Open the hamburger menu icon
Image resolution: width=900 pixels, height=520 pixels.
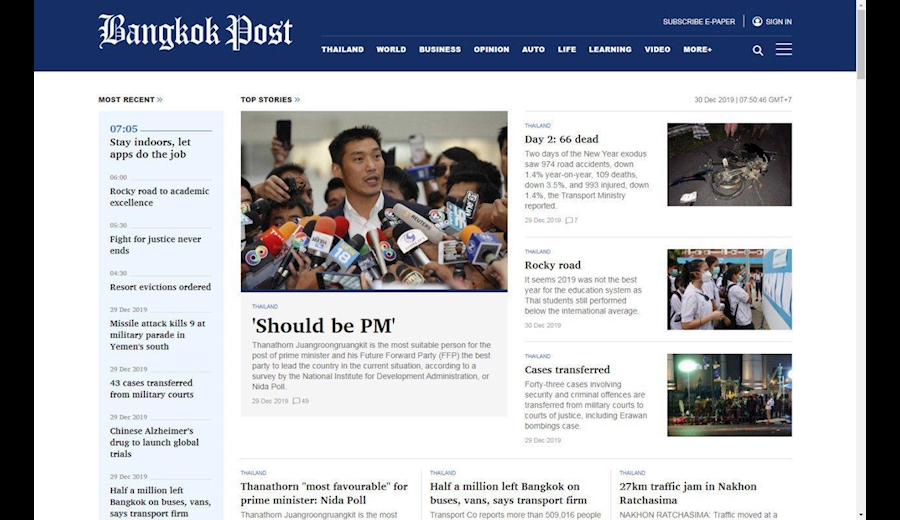(x=783, y=49)
